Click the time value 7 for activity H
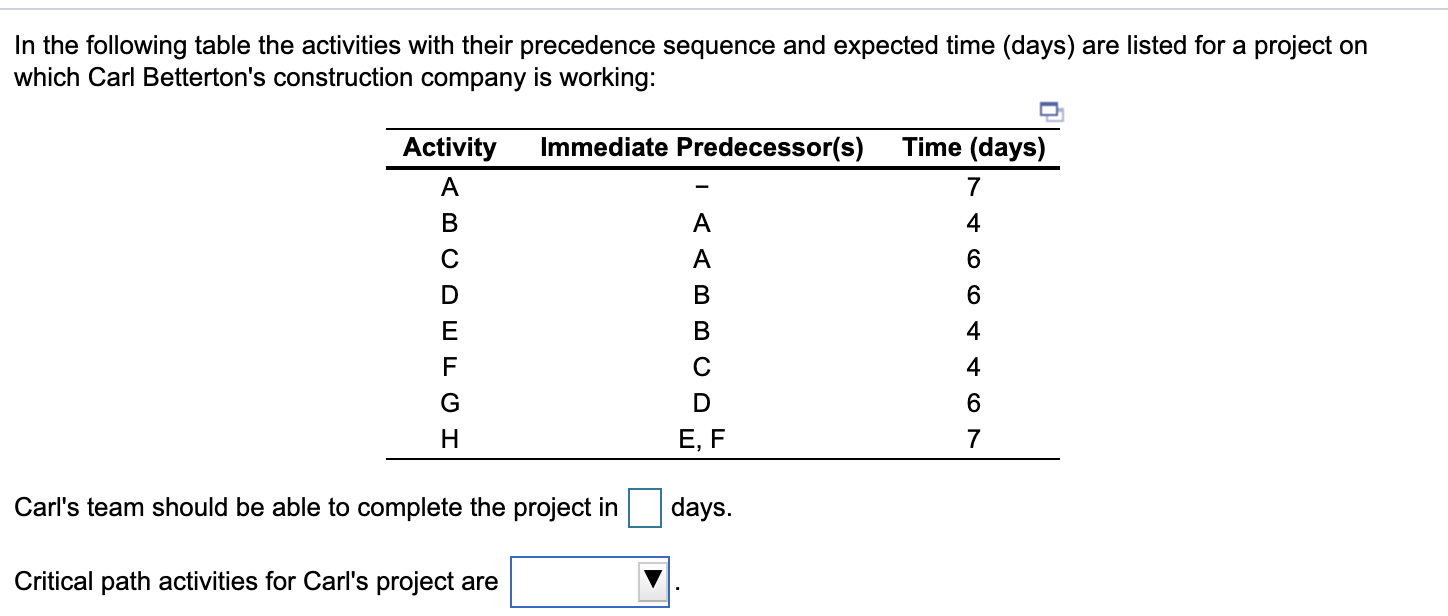1448x616 pixels. pyautogui.click(x=974, y=439)
